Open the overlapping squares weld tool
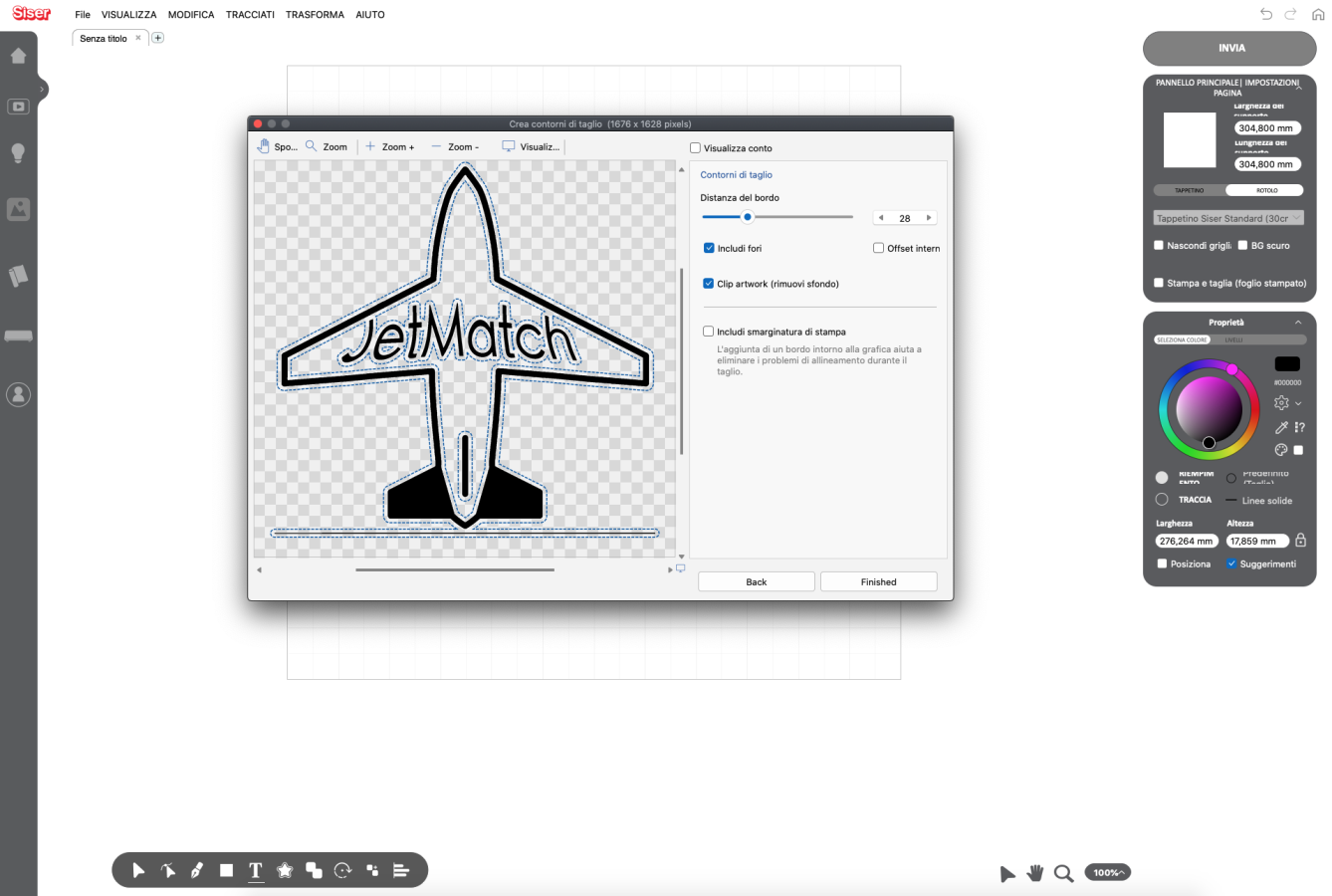 pos(314,871)
